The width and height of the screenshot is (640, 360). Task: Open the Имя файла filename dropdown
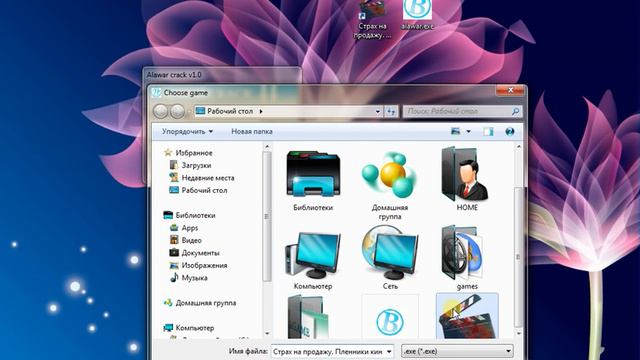pyautogui.click(x=389, y=351)
